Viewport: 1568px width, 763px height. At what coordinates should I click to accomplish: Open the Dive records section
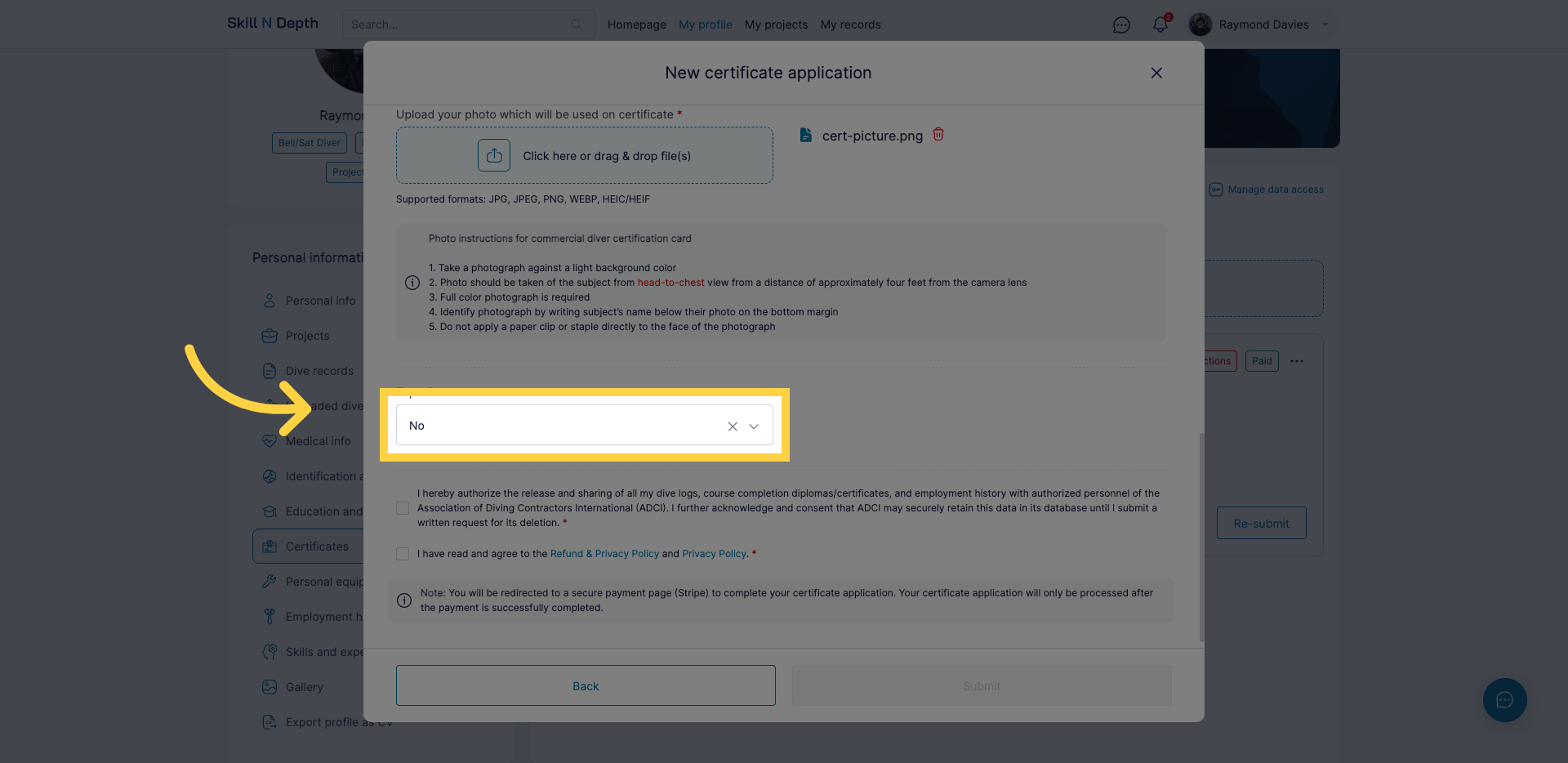[x=318, y=370]
